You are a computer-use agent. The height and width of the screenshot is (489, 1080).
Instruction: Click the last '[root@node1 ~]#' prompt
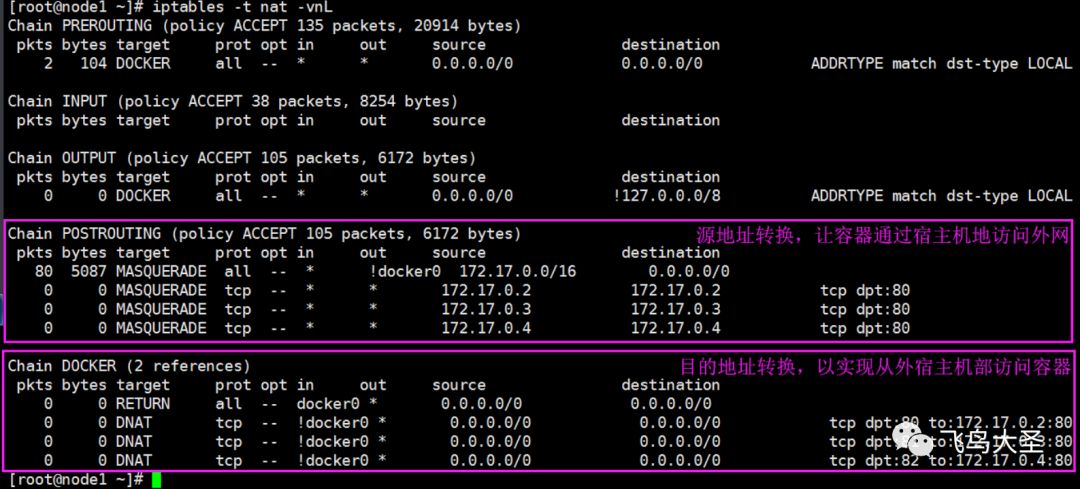click(76, 479)
